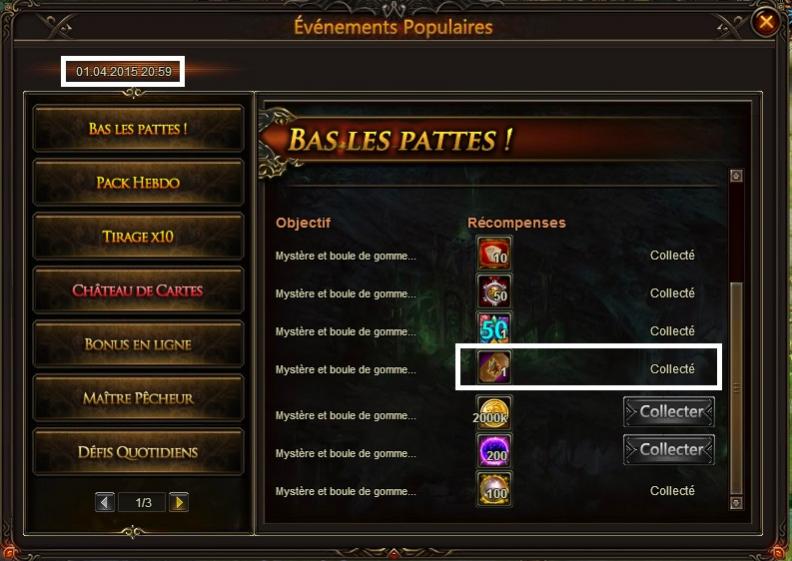Go to next event page with yellow arrow
792x561 pixels.
pos(179,502)
